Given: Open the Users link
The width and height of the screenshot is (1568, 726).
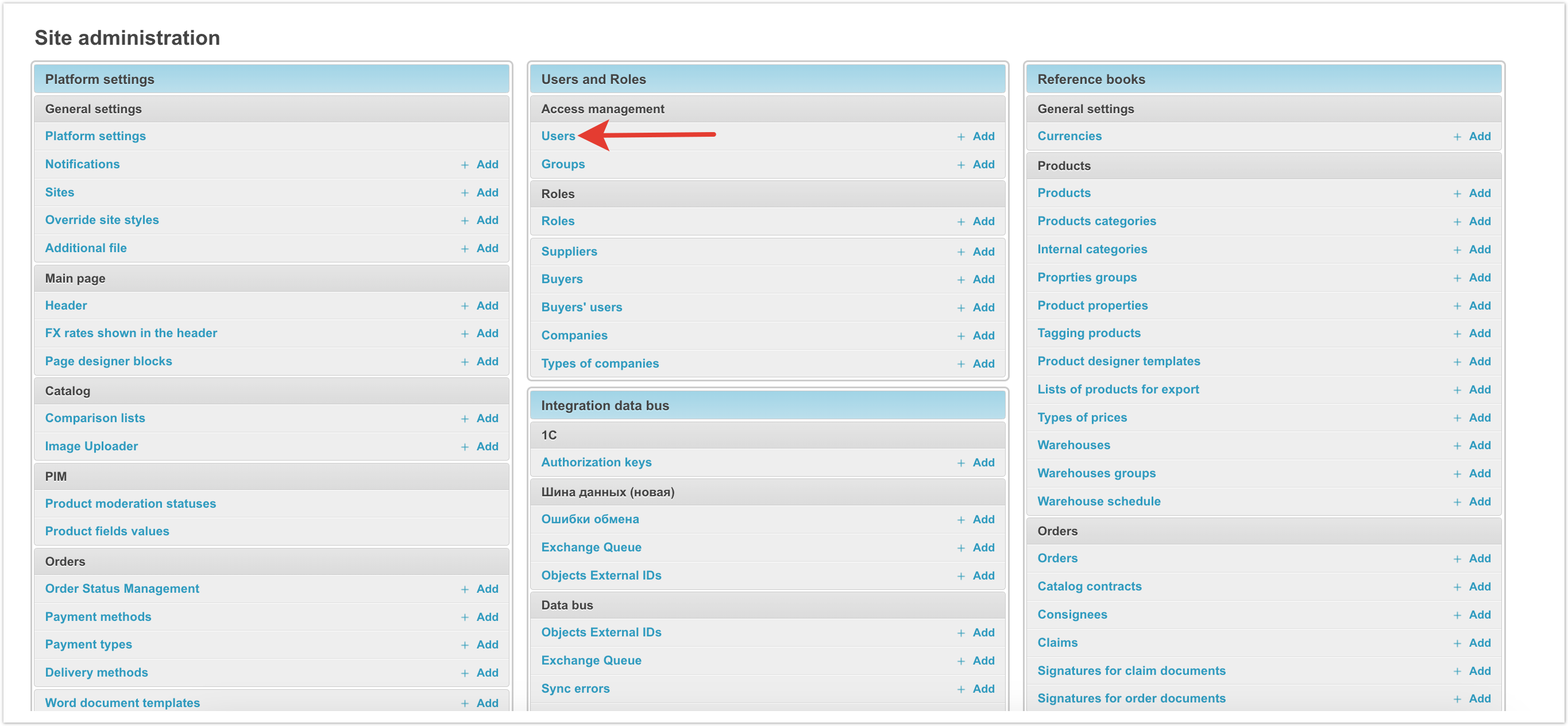Looking at the screenshot, I should click(x=558, y=136).
